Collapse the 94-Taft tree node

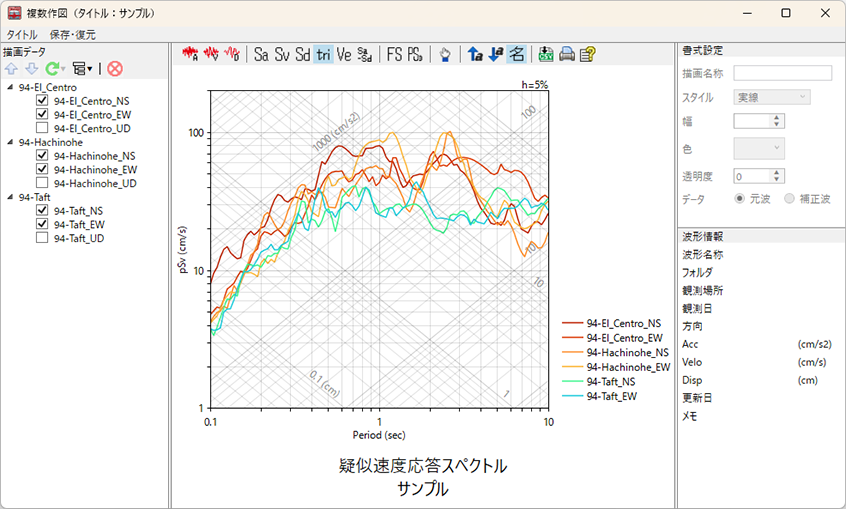pos(10,197)
